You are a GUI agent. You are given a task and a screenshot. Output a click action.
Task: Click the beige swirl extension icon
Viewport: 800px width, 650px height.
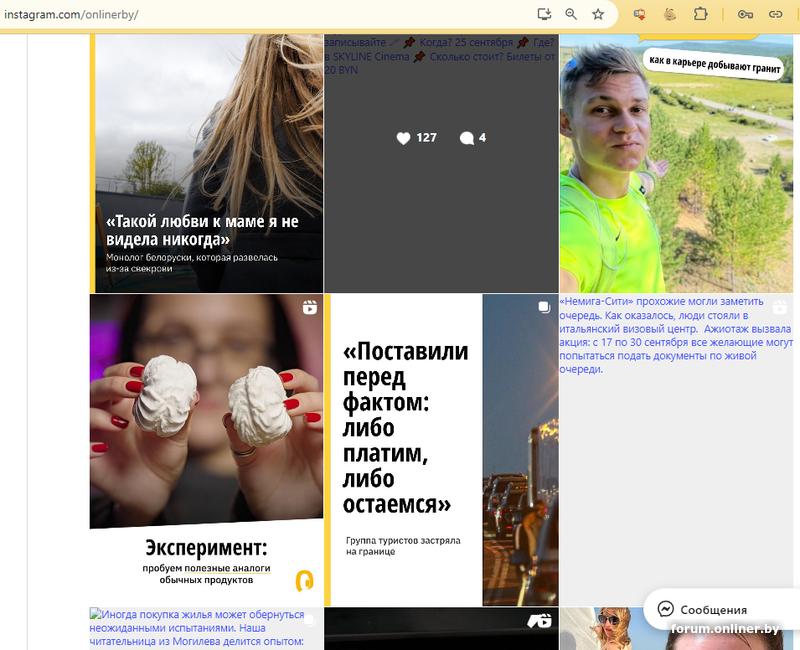click(x=669, y=14)
